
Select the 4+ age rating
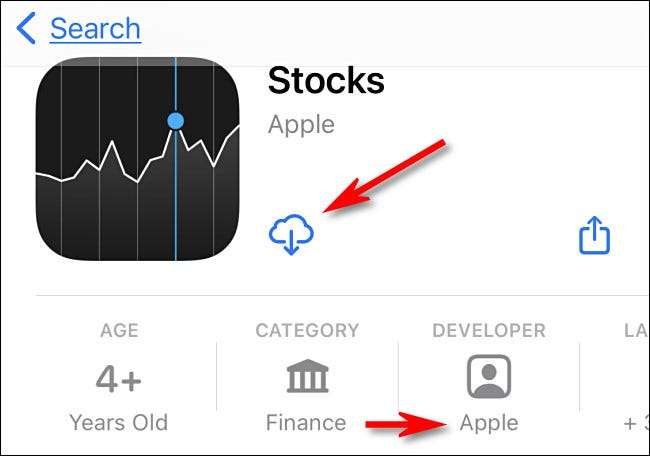click(119, 378)
